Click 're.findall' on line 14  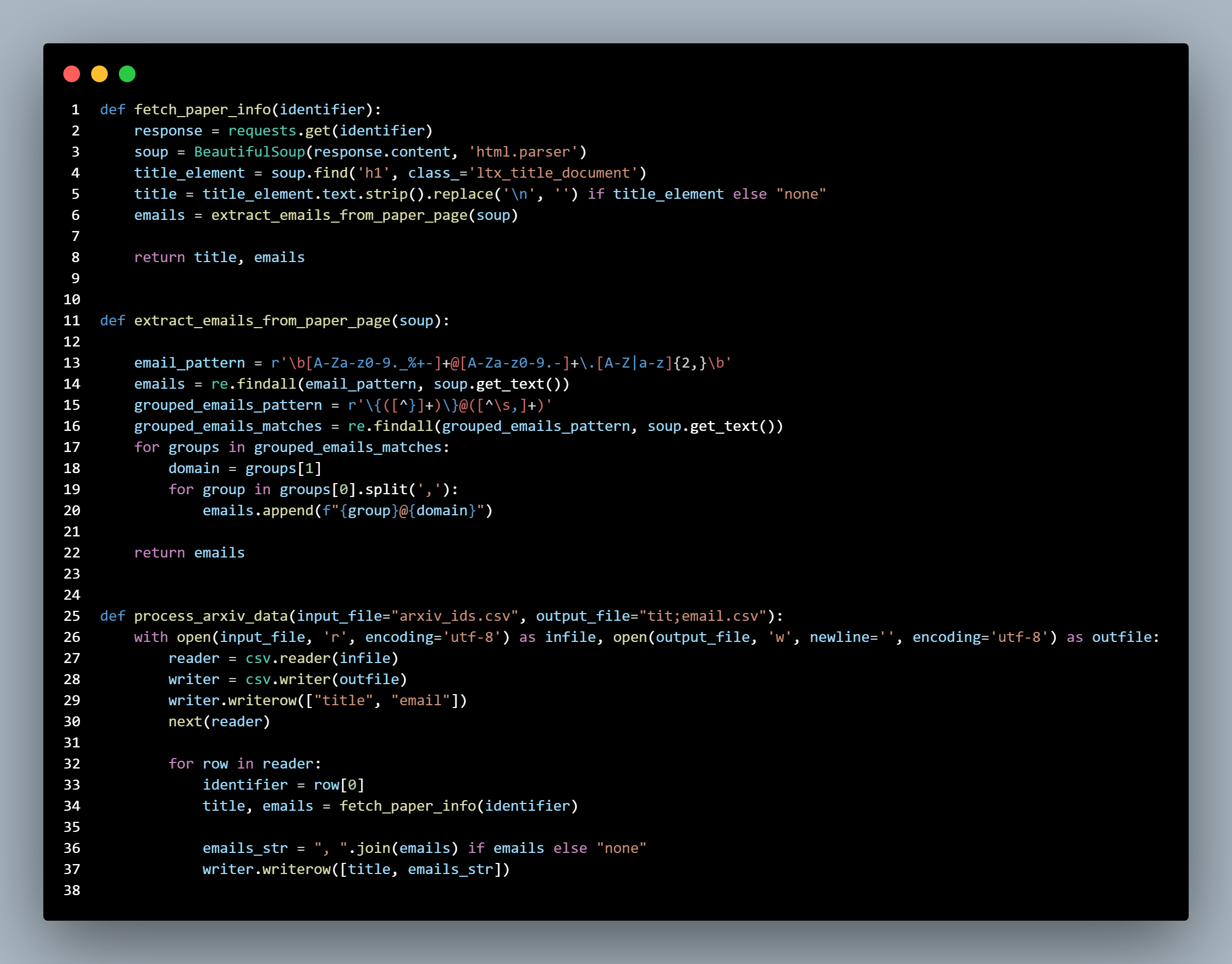click(254, 384)
